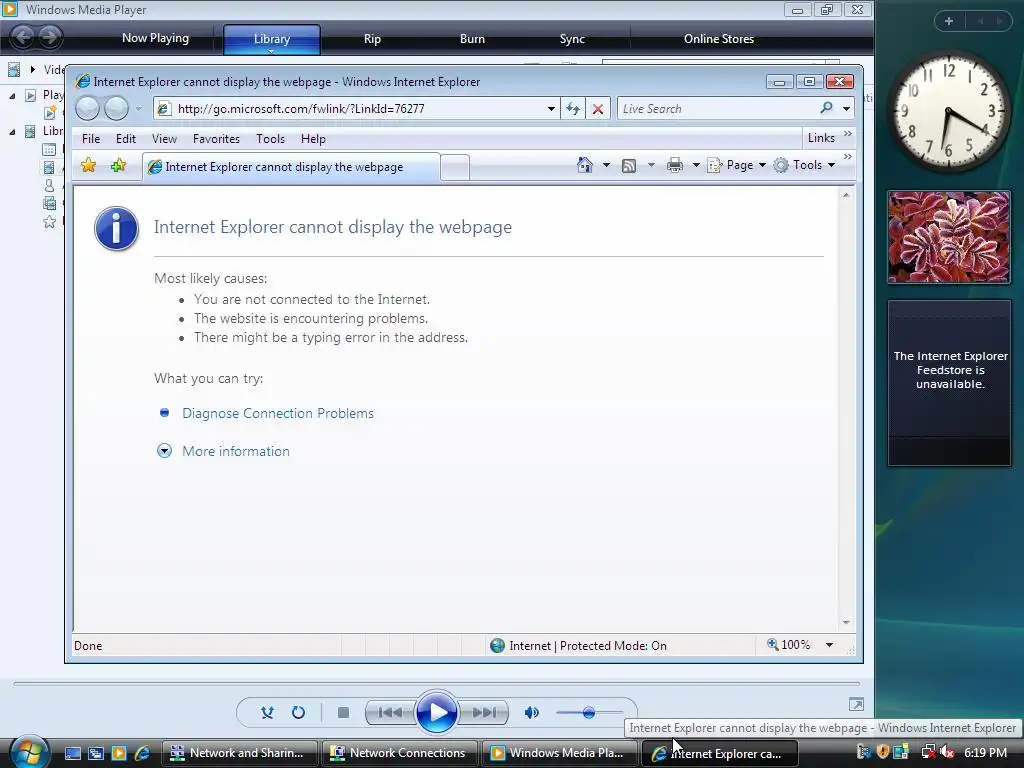The height and width of the screenshot is (768, 1024).
Task: Select the Burn tab in Media Player
Action: click(x=472, y=39)
